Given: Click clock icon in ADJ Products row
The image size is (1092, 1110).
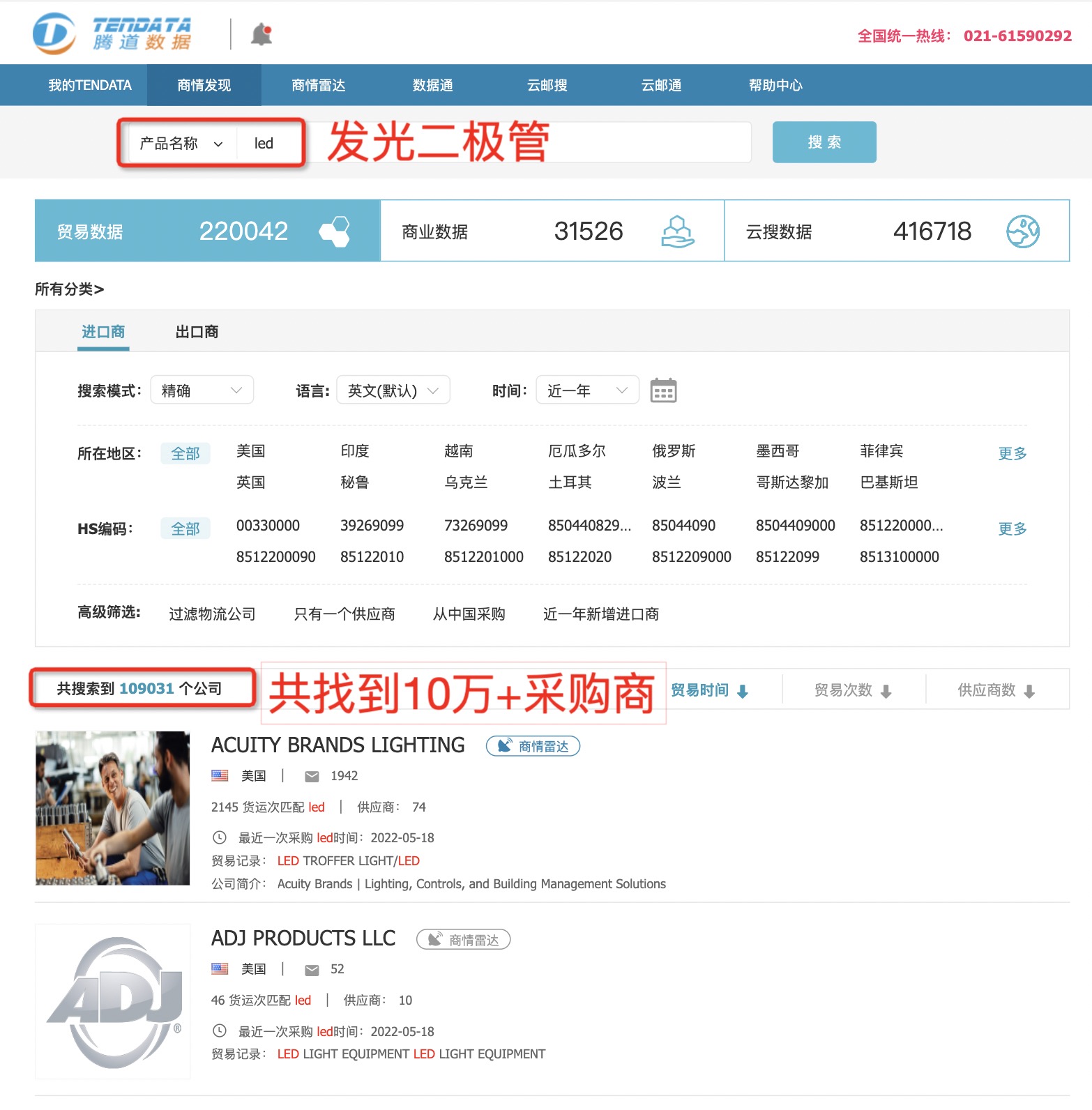Looking at the screenshot, I should (x=219, y=1031).
